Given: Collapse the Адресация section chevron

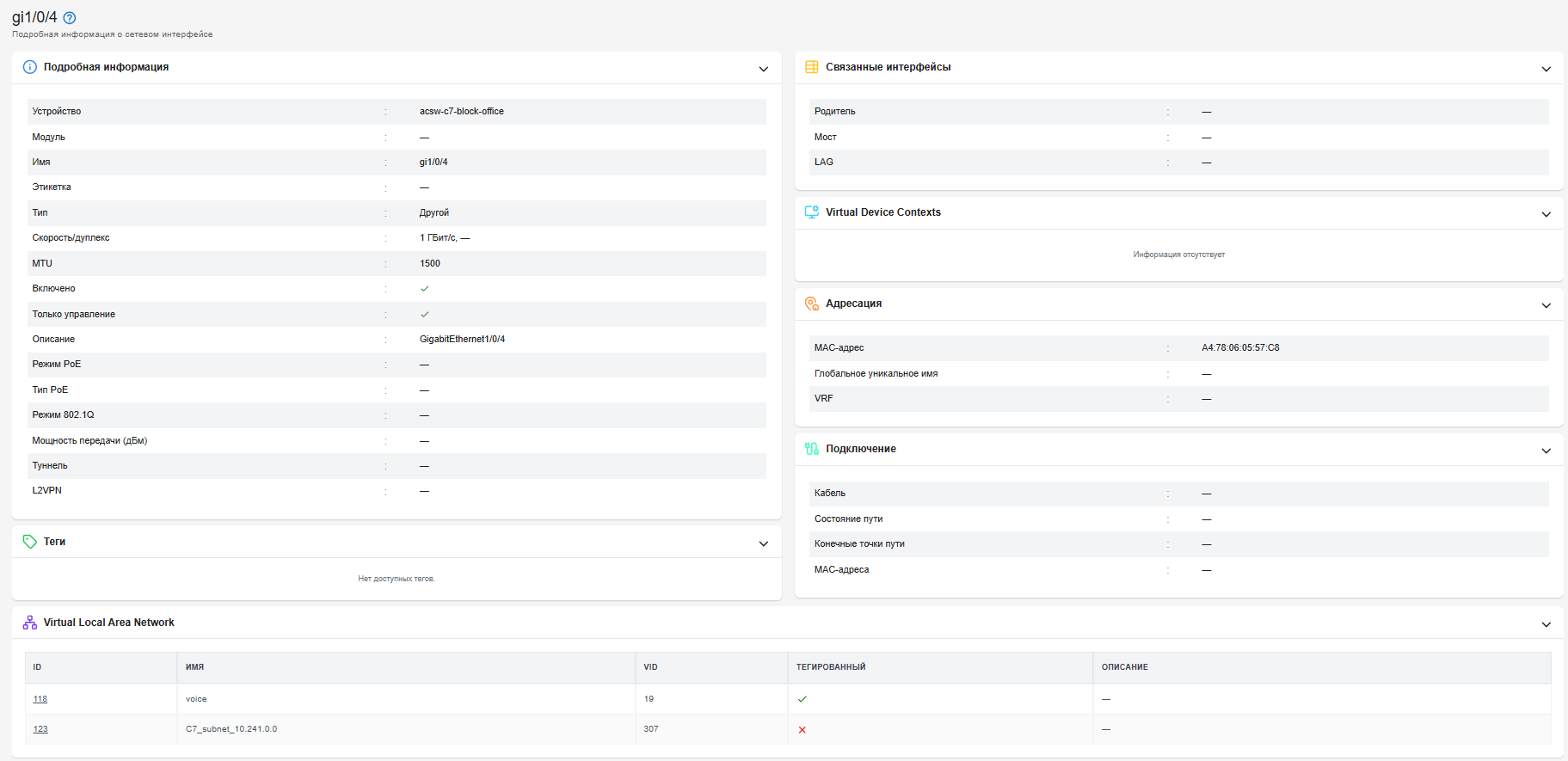Looking at the screenshot, I should [x=1546, y=305].
